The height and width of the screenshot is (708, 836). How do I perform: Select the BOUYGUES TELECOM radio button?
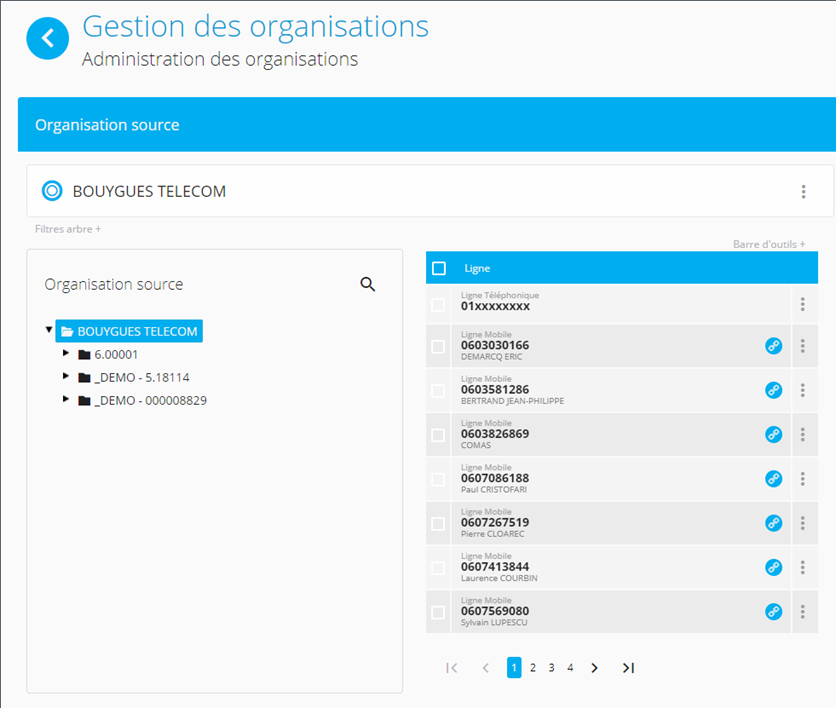(52, 191)
